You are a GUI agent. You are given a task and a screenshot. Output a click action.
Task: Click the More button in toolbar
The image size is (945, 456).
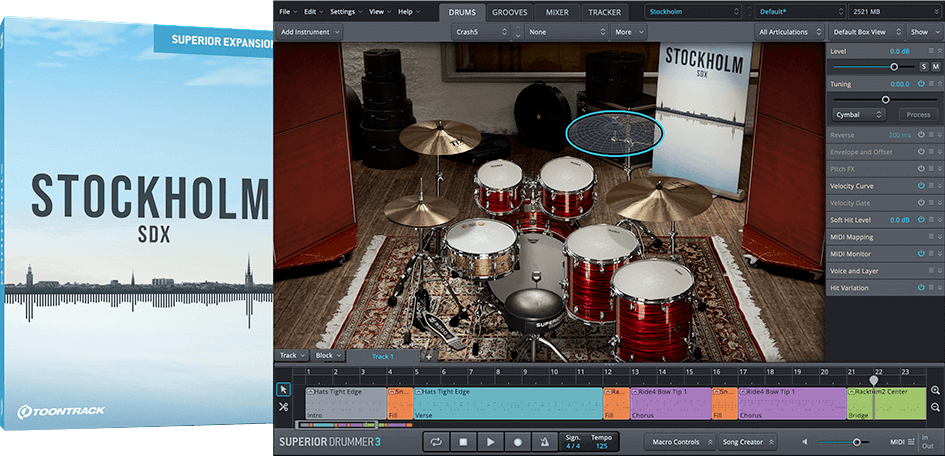pyautogui.click(x=628, y=32)
